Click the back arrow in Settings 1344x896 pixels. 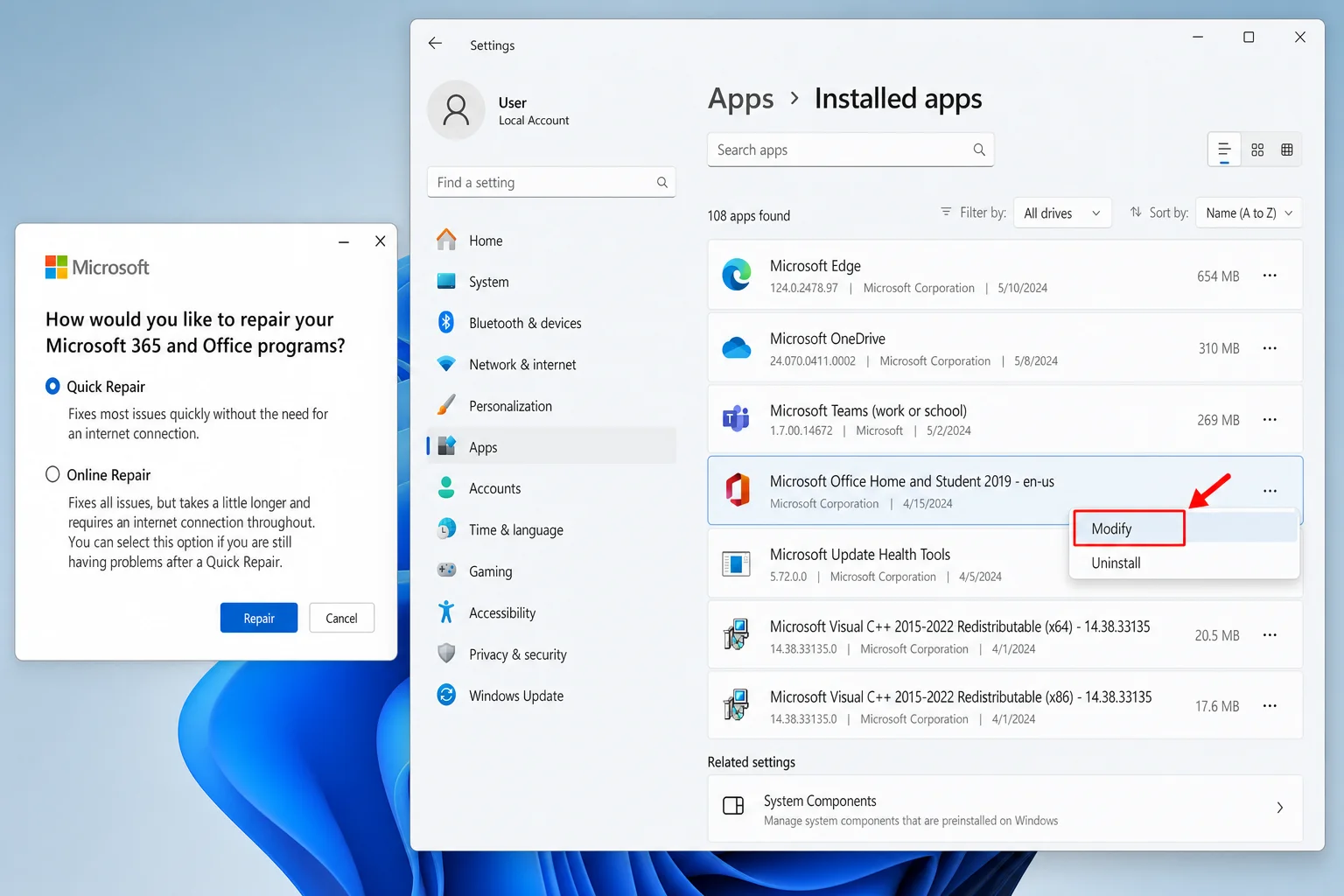tap(435, 43)
